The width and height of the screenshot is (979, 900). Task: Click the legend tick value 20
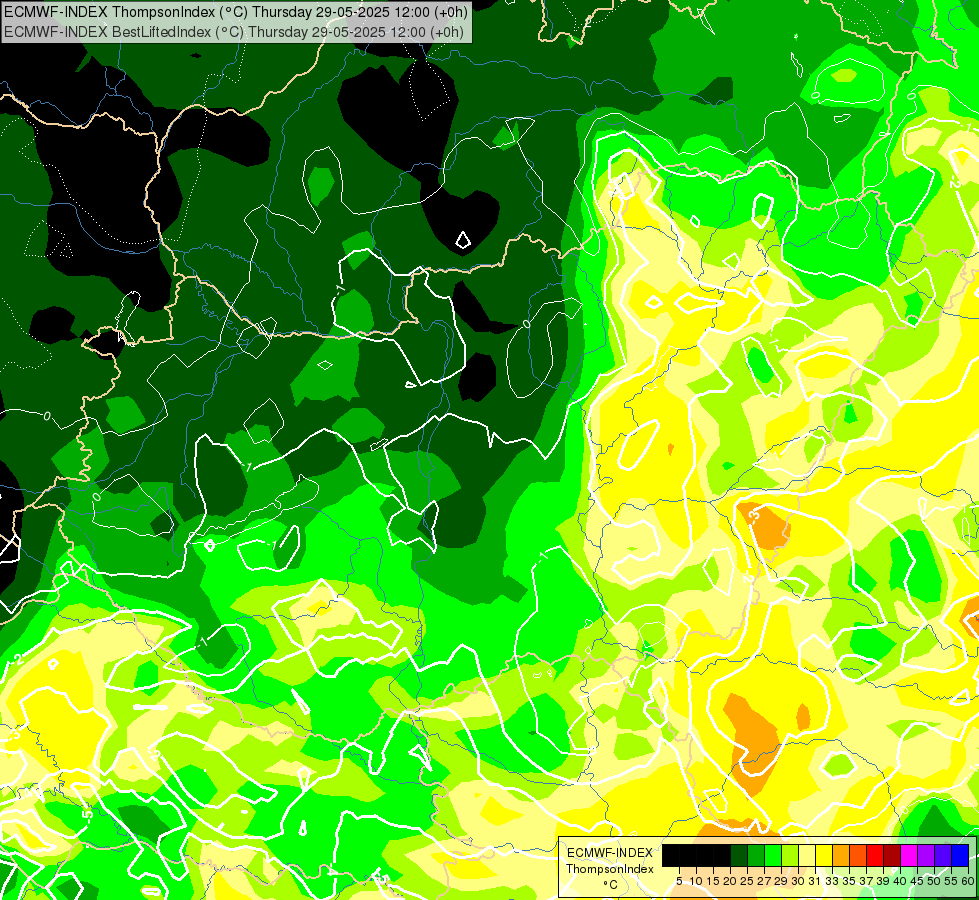[731, 881]
